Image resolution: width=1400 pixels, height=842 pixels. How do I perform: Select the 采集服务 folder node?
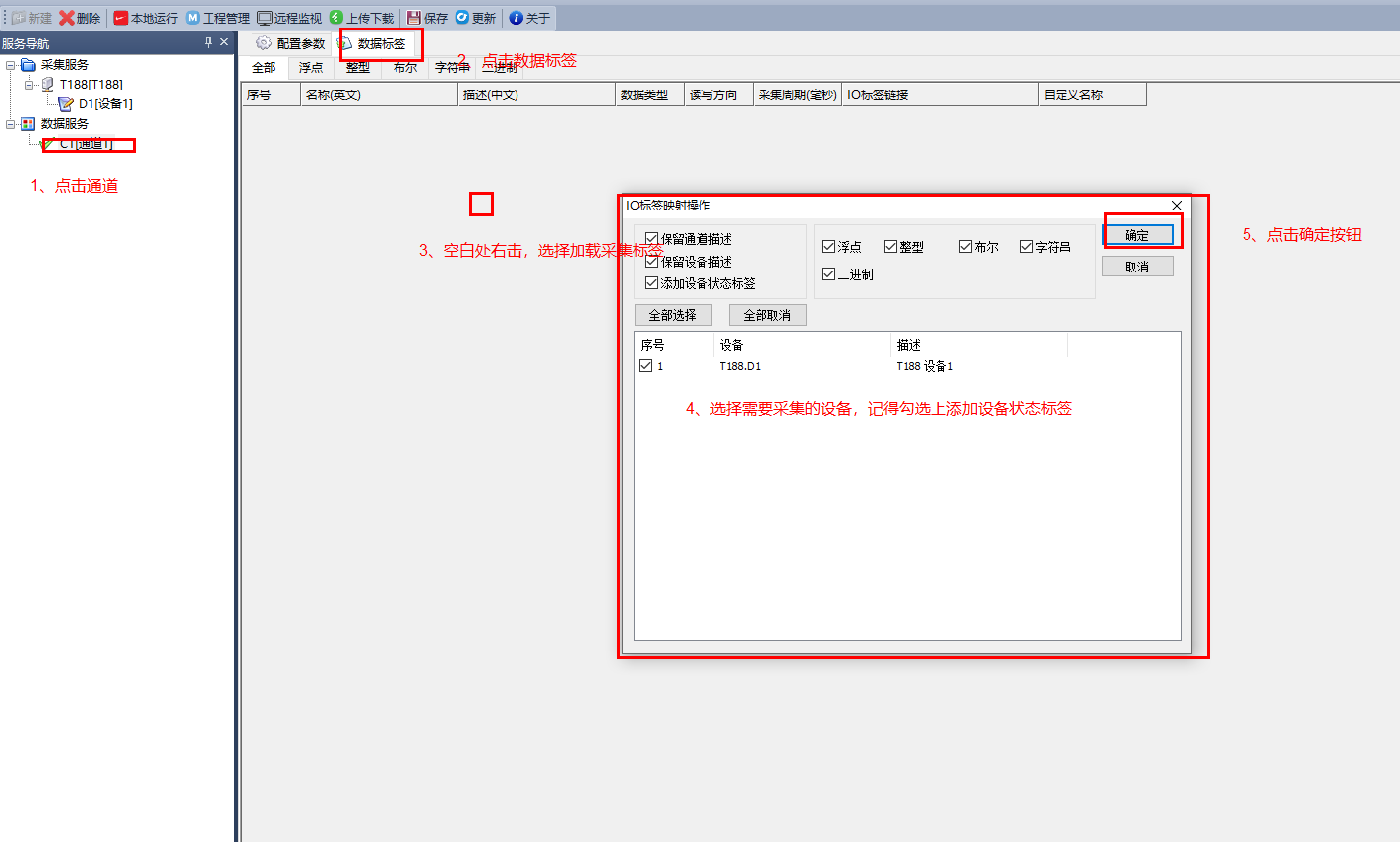pos(64,65)
